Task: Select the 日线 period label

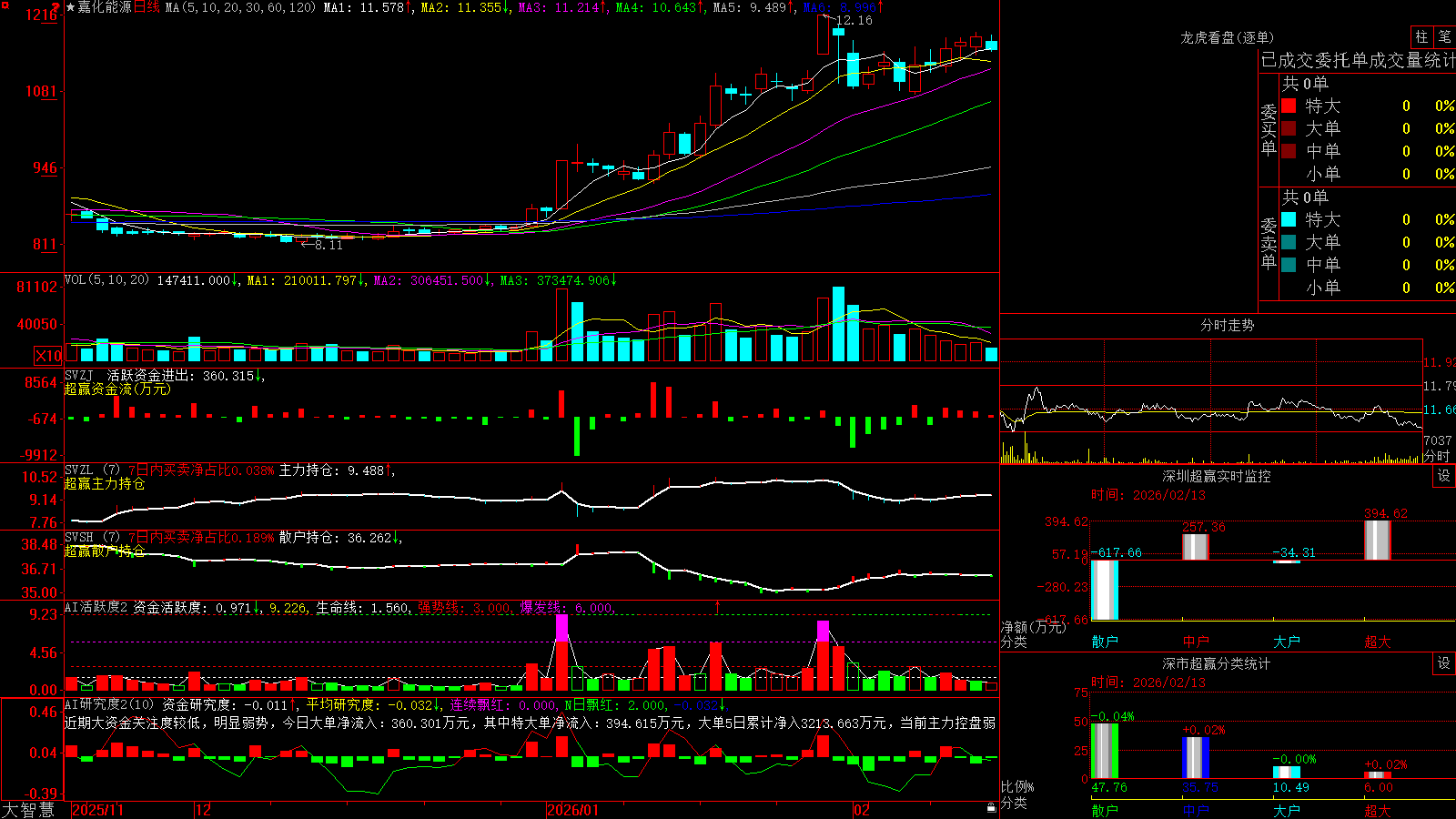Action: [x=147, y=7]
